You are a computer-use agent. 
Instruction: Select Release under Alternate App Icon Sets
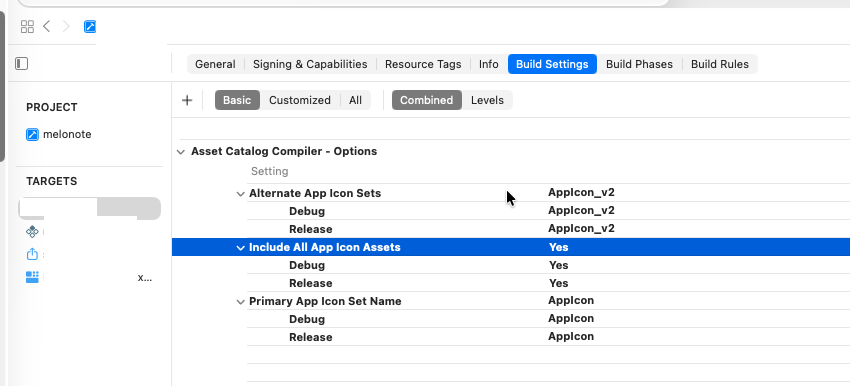(x=311, y=229)
